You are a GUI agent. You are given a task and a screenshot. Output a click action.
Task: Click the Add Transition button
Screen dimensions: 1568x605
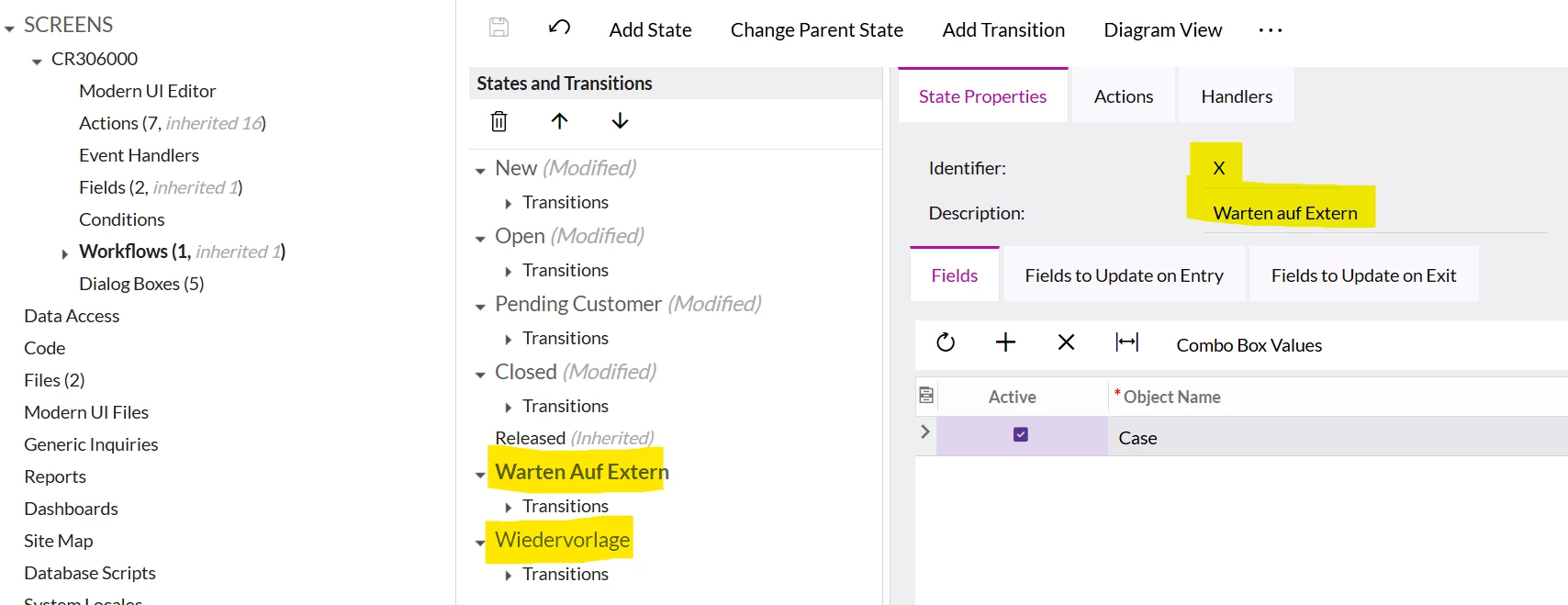click(1003, 30)
